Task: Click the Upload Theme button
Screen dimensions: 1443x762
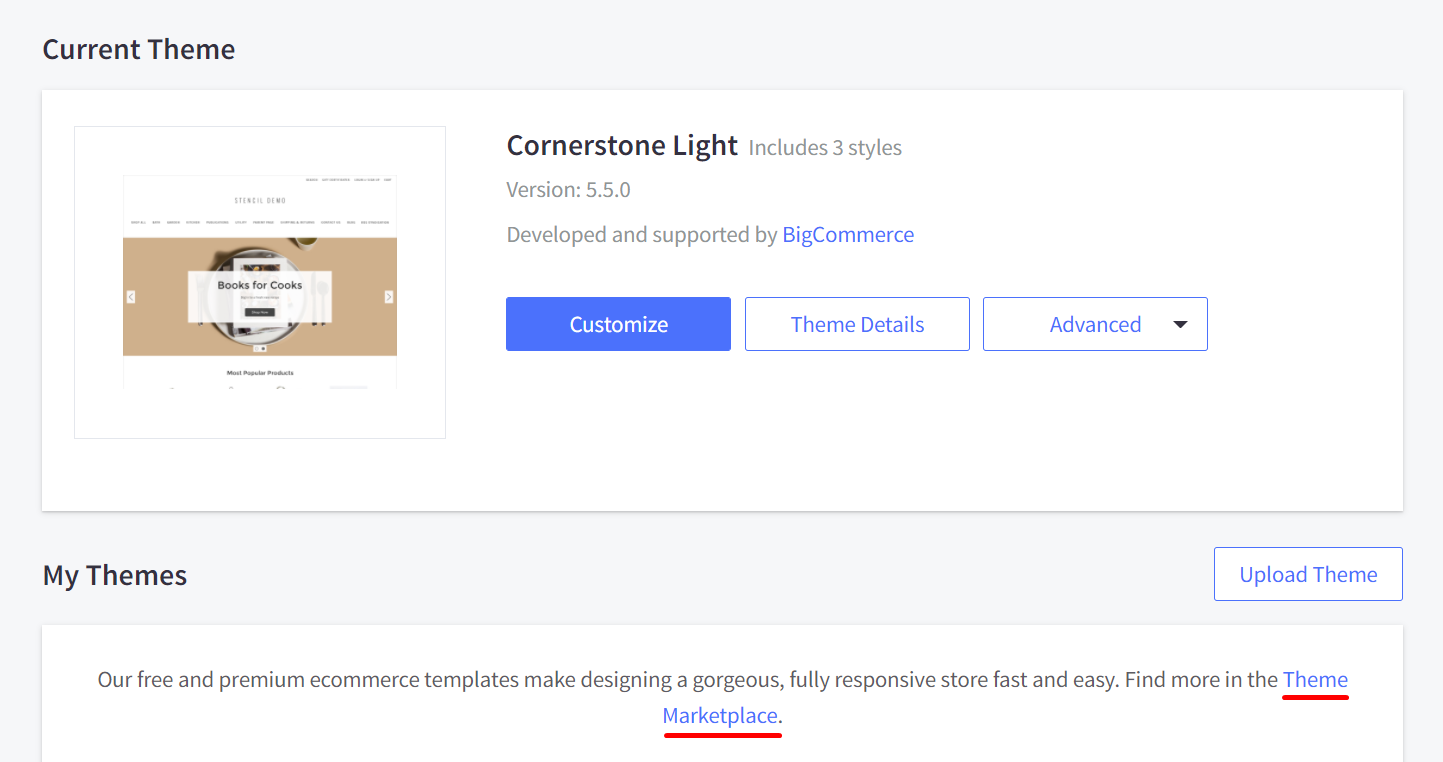Action: (1308, 574)
